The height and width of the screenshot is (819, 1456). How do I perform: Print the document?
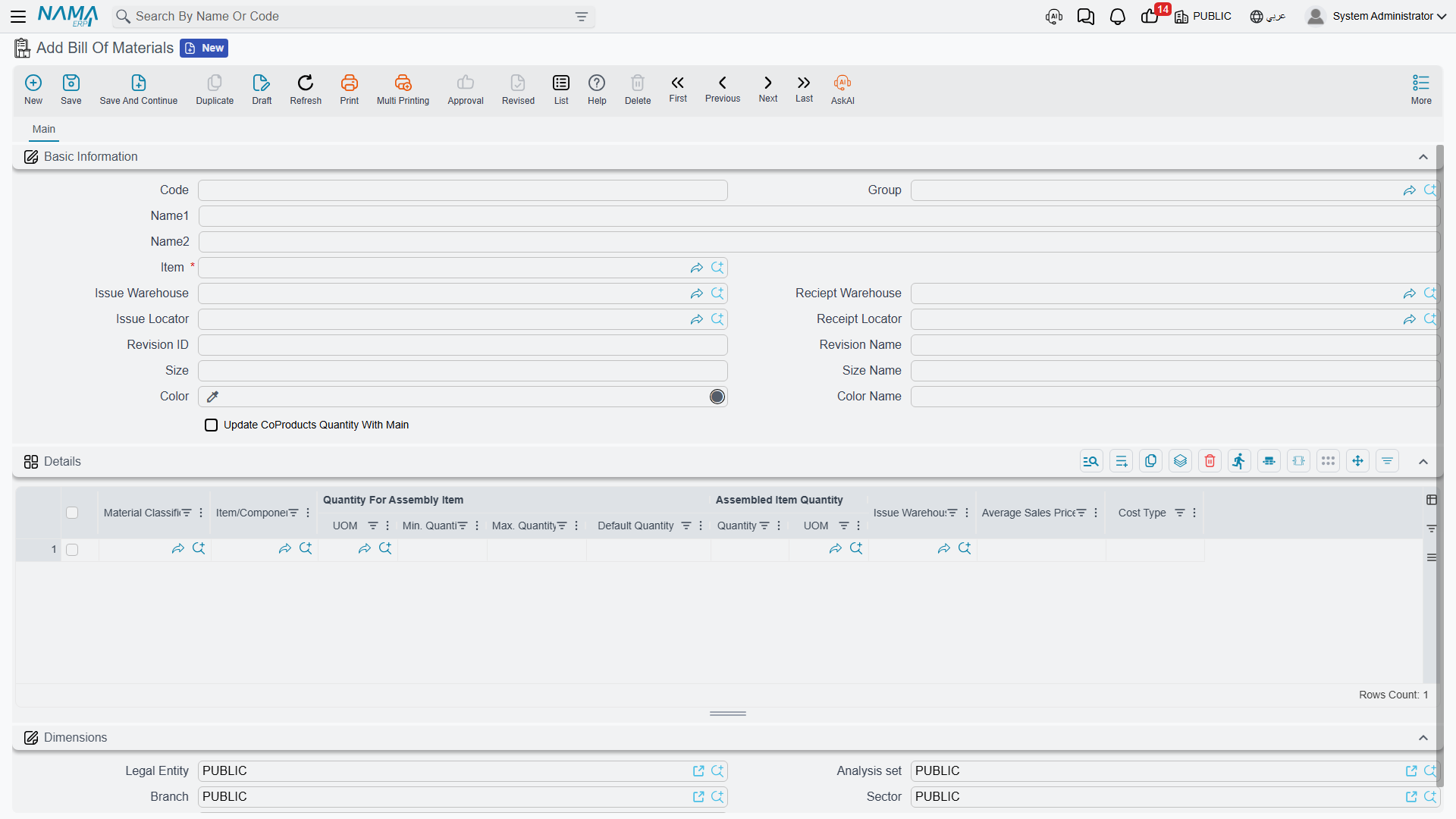click(350, 89)
